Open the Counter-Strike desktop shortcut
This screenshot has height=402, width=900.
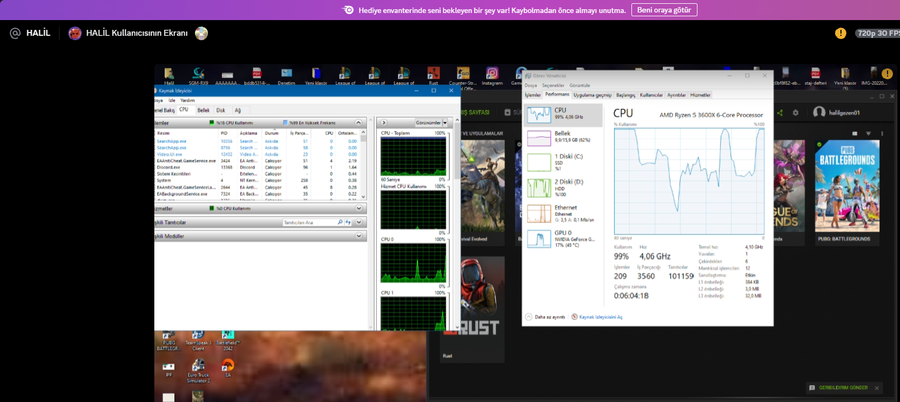coord(463,73)
